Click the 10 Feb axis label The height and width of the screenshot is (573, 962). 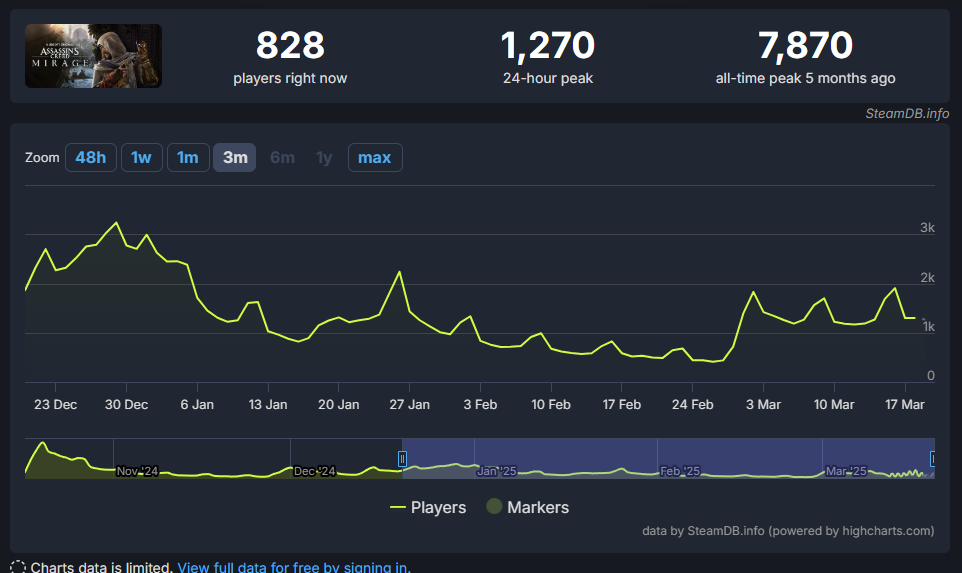click(x=551, y=405)
